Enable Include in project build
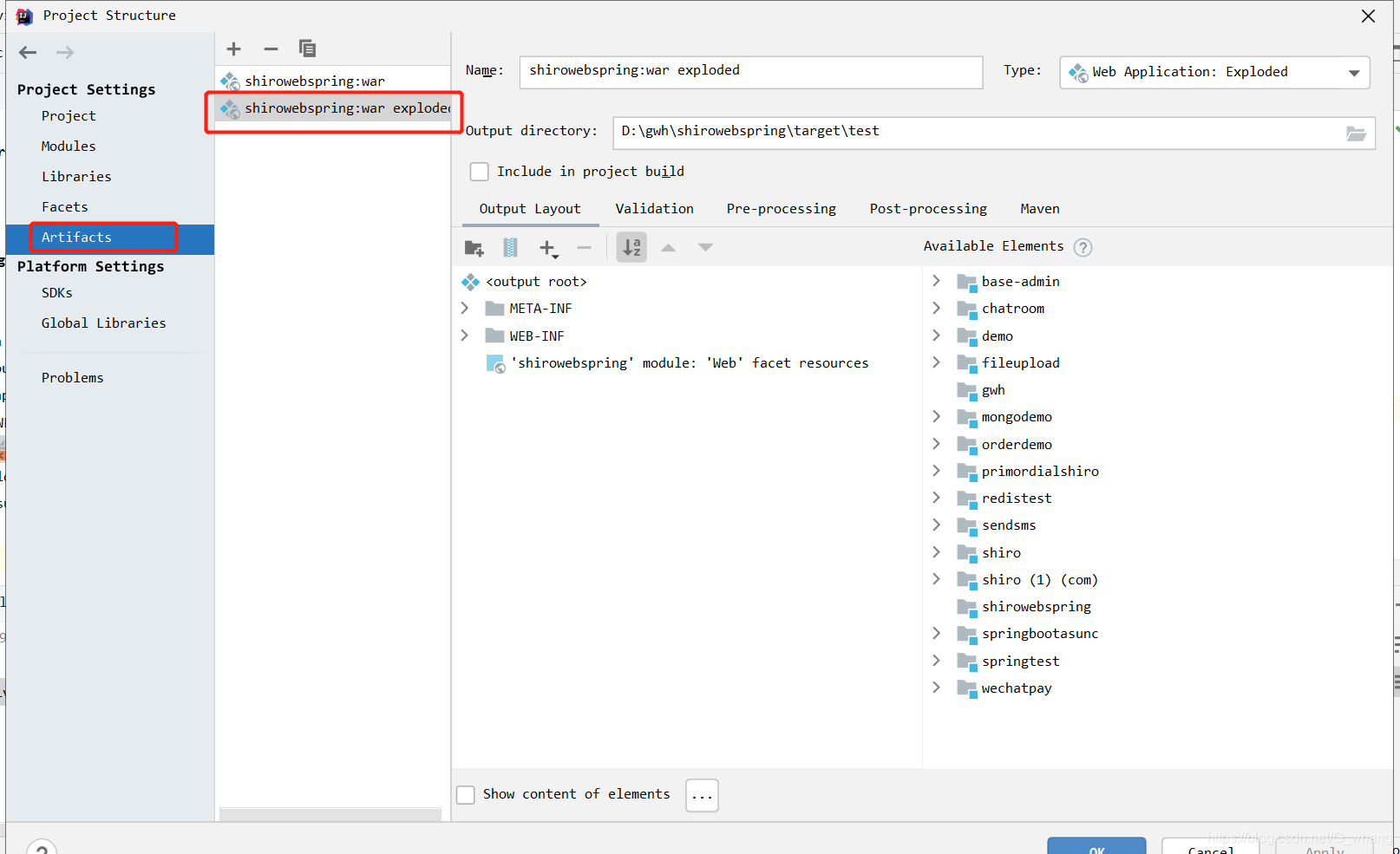The width and height of the screenshot is (1400, 854). tap(479, 172)
